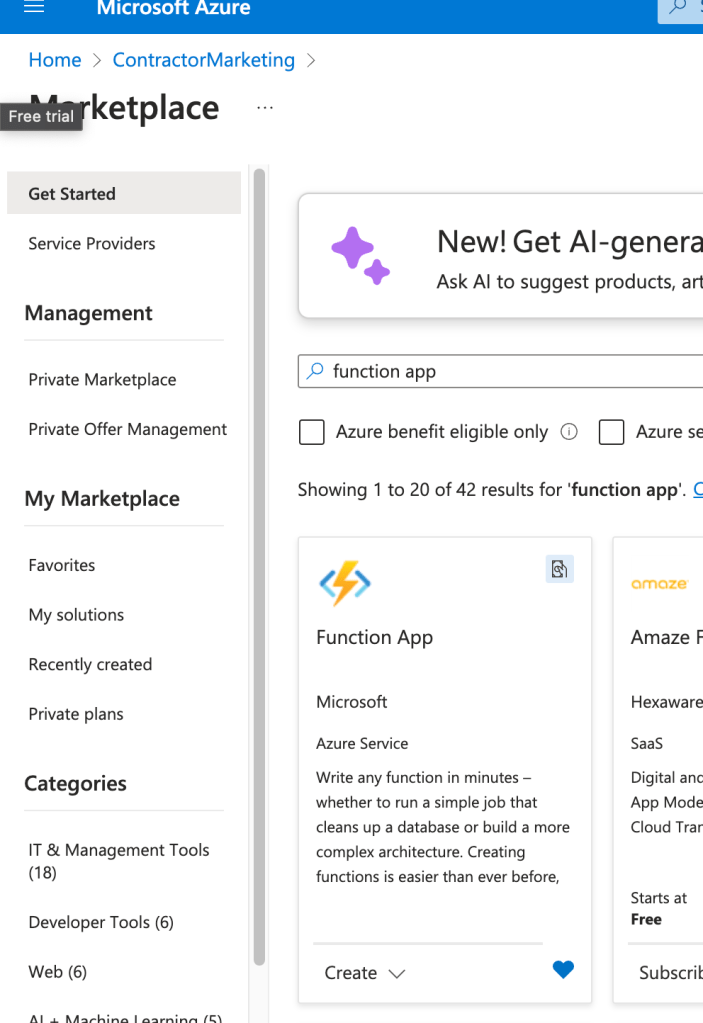Click the Function App card preview icon
The image size is (703, 1023).
[x=560, y=569]
